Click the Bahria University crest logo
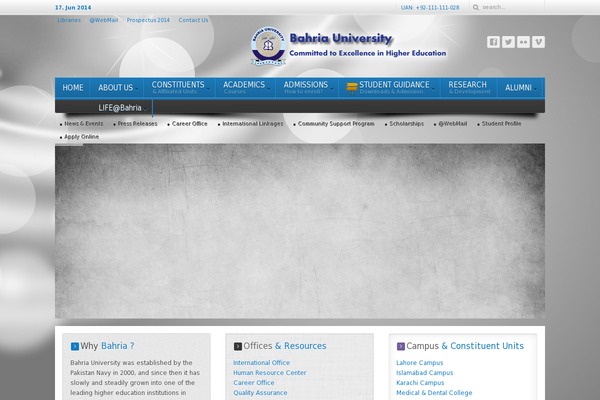The height and width of the screenshot is (400, 600). pyautogui.click(x=268, y=46)
